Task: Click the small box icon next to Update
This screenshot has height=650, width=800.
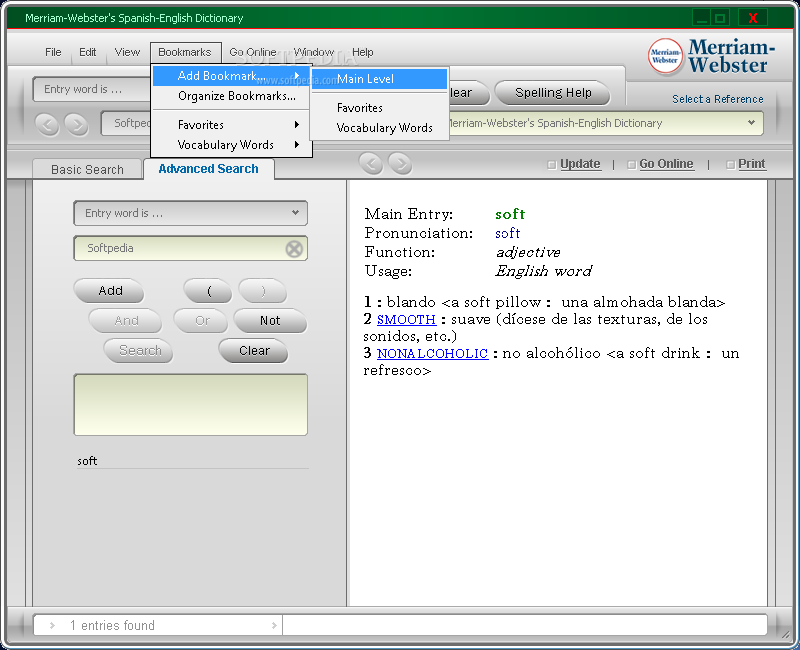Action: (x=552, y=165)
